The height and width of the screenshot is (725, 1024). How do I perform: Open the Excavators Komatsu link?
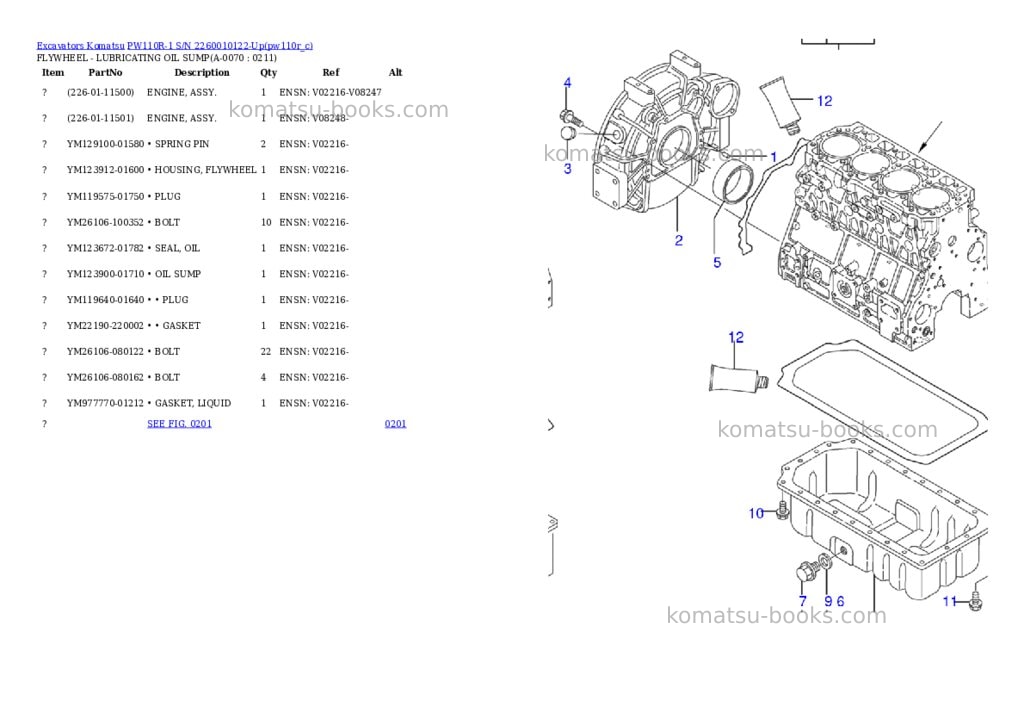pos(80,46)
